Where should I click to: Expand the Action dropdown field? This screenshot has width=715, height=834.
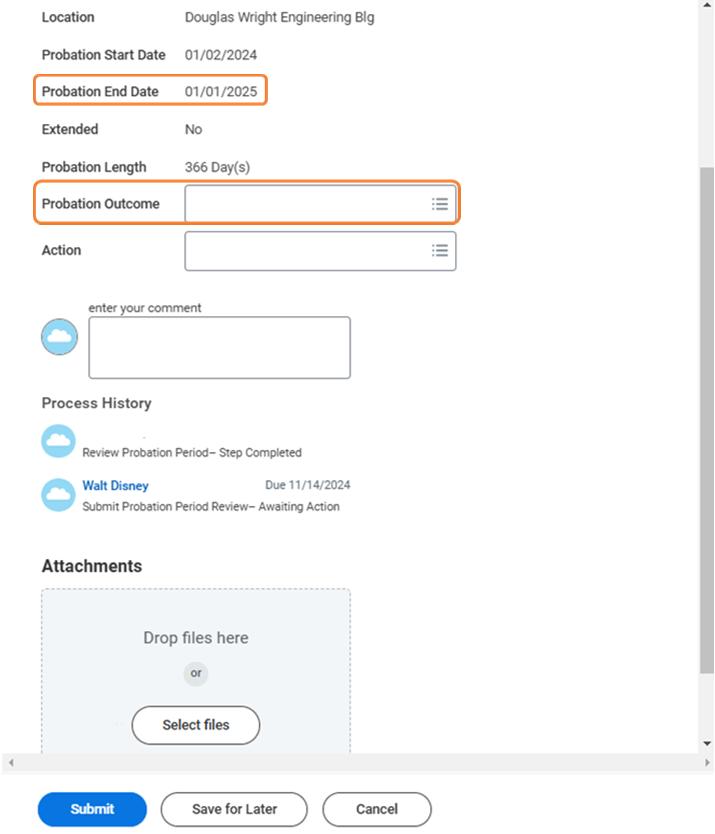[305, 251]
